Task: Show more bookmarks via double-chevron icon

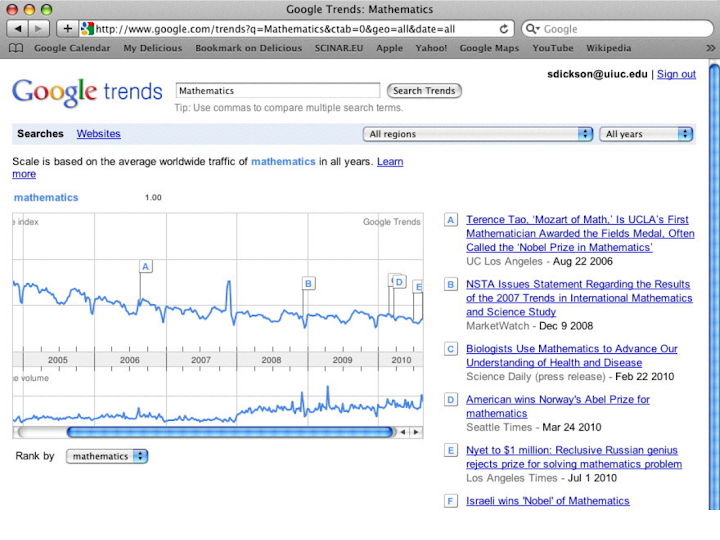Action: [710, 48]
